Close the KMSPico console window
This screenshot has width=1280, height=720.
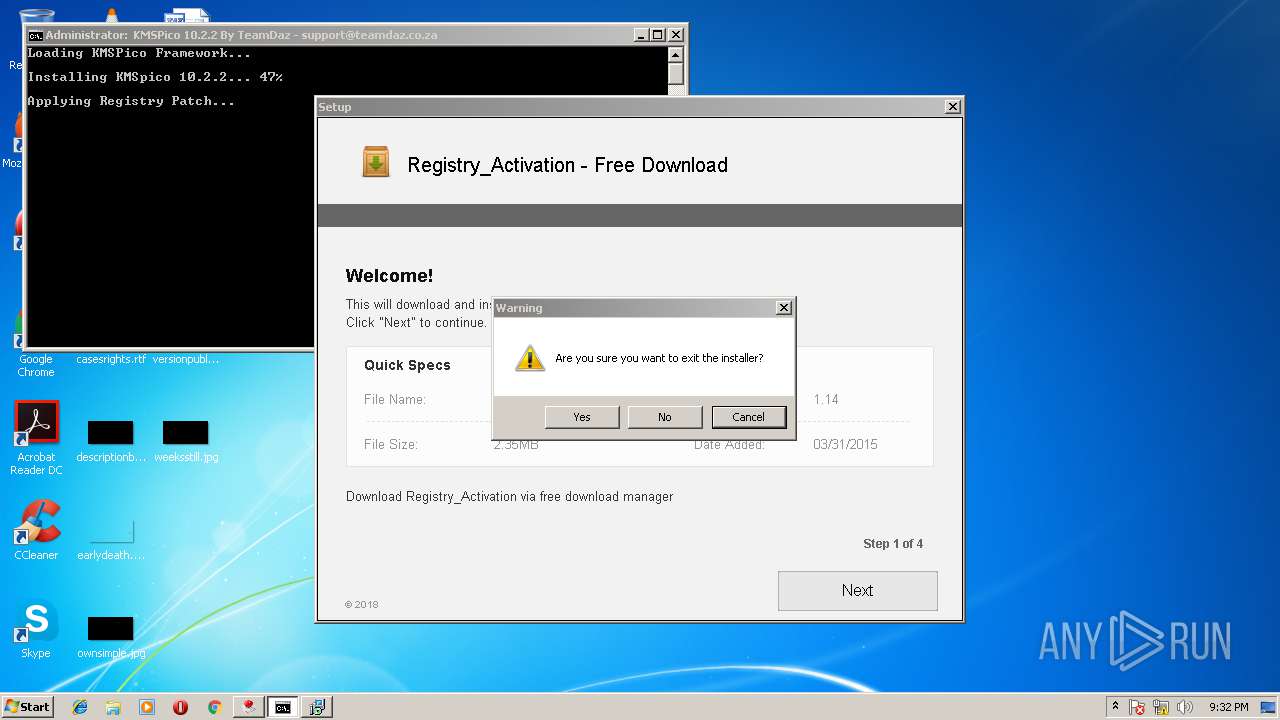tap(675, 35)
